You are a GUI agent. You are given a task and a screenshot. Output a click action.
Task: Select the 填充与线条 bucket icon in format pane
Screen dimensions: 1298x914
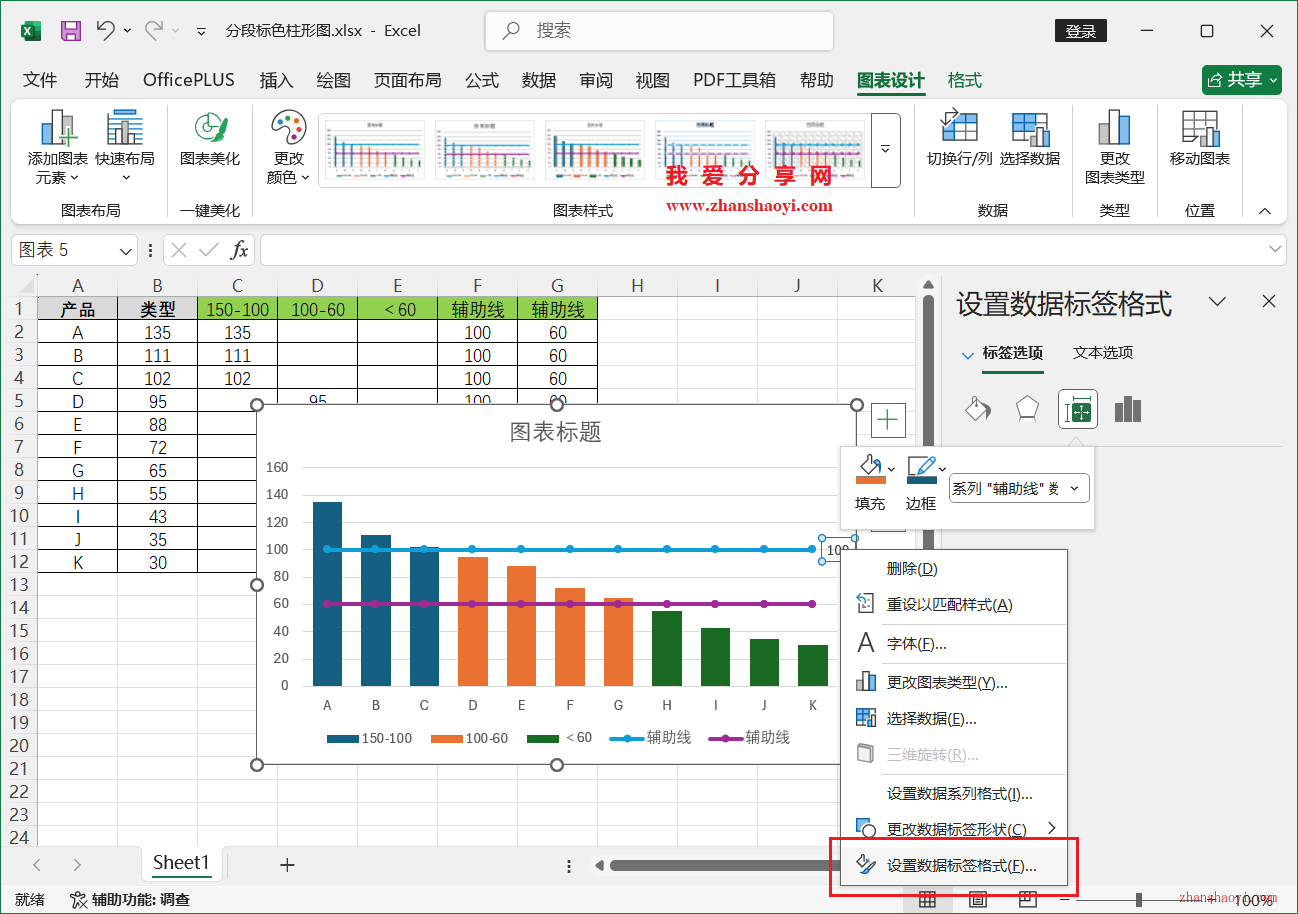[977, 409]
